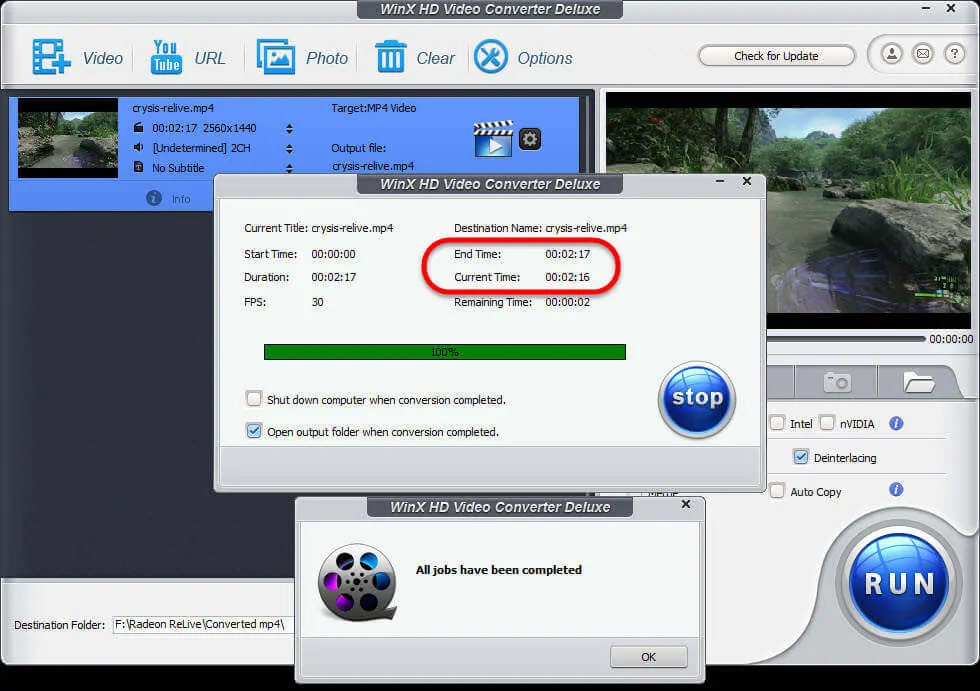Screen dimensions: 980x691
Task: Click the video preview window
Action: (x=788, y=210)
